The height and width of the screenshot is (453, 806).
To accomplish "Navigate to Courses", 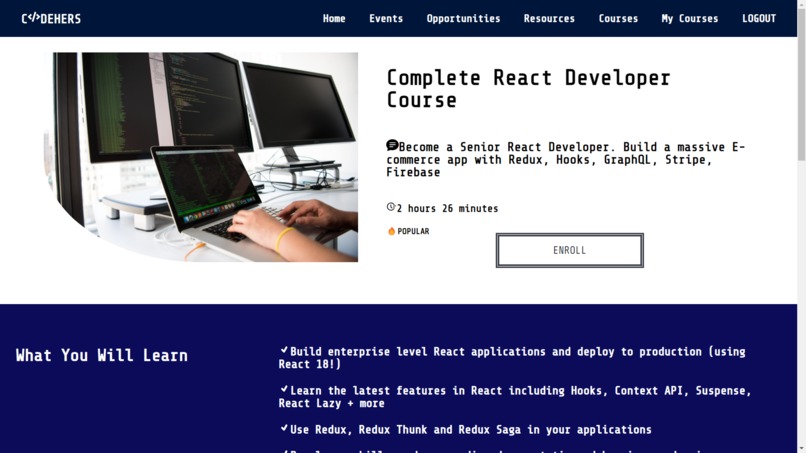I will pos(618,19).
